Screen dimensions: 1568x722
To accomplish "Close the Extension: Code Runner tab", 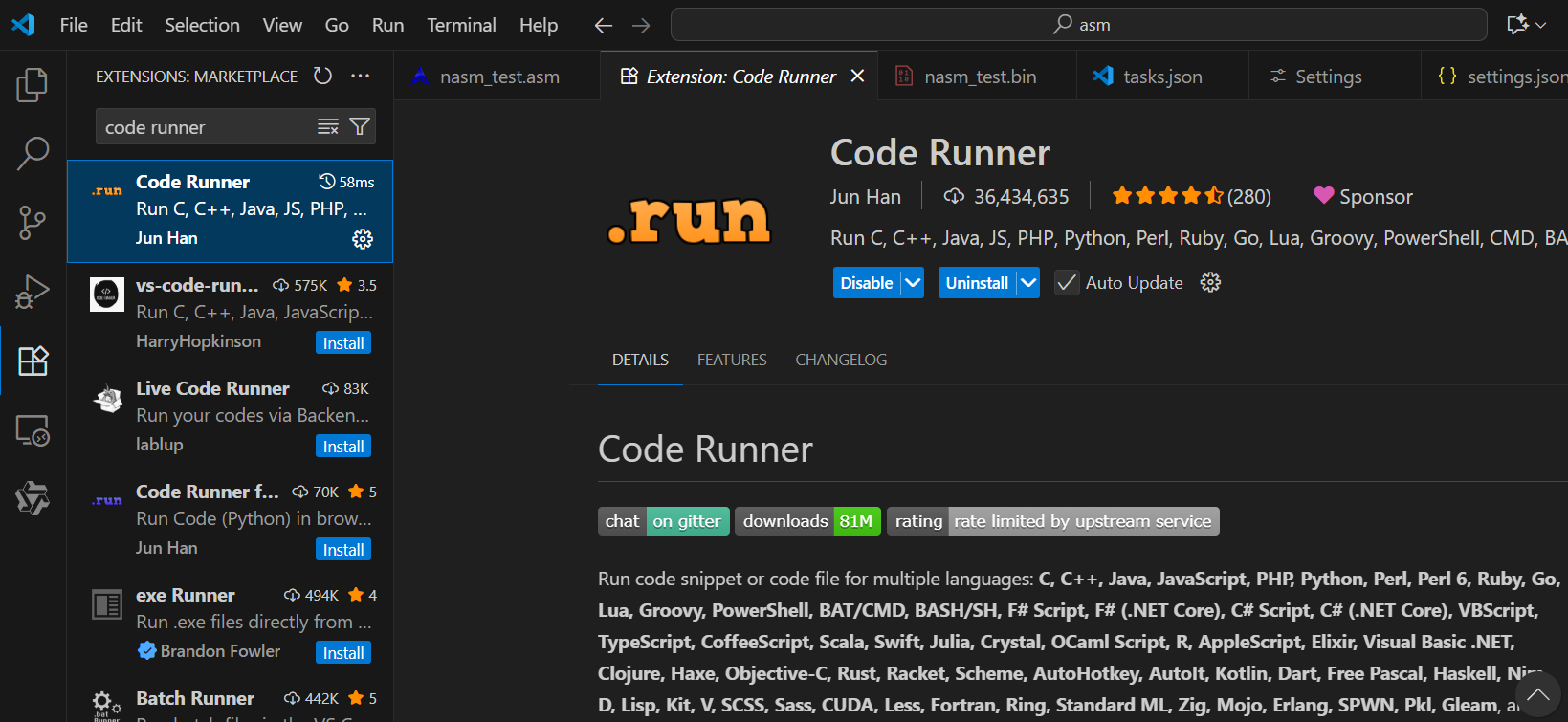I will tap(858, 76).
